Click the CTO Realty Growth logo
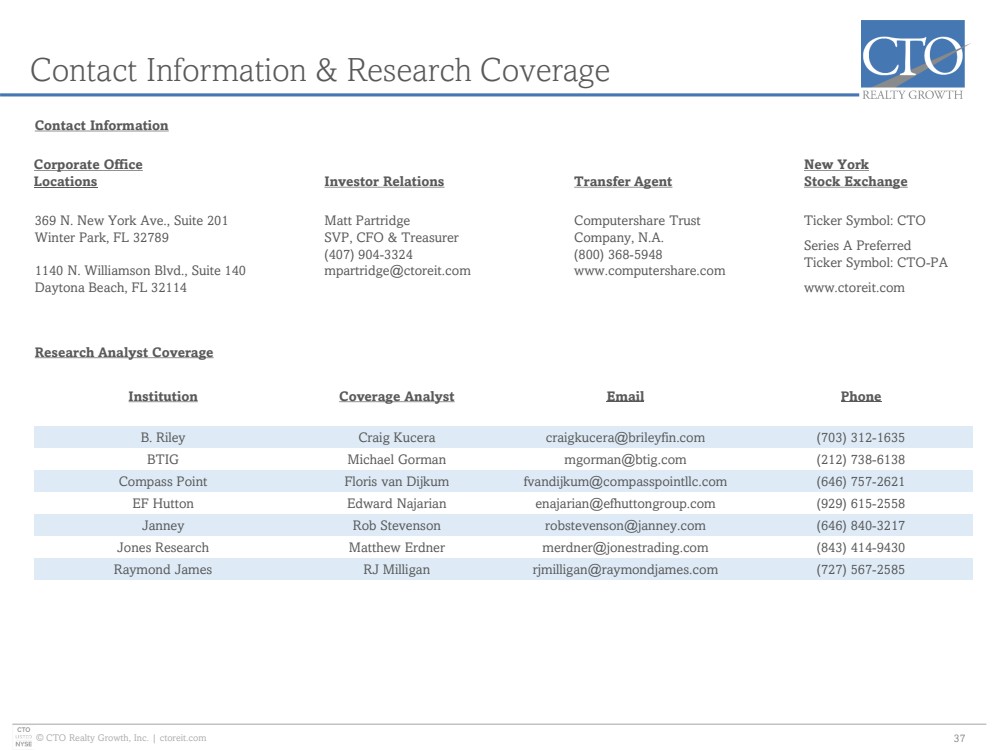Screen dimensions: 999x750 (912, 61)
